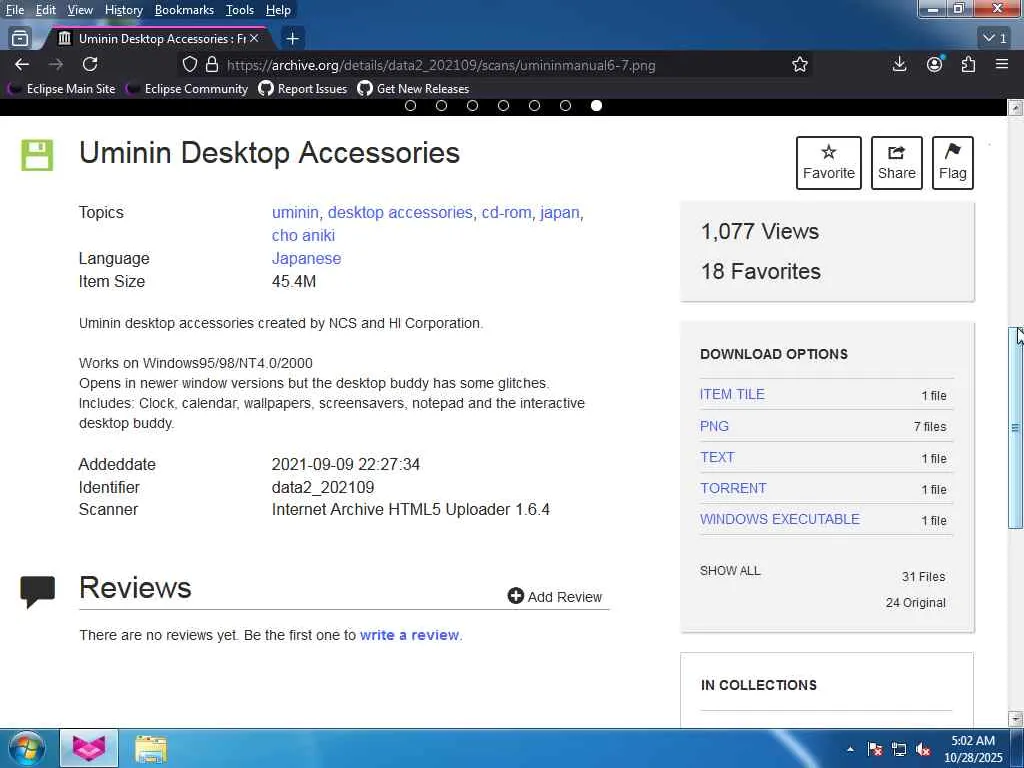
Task: Click the Favorite star button
Action: tap(829, 163)
